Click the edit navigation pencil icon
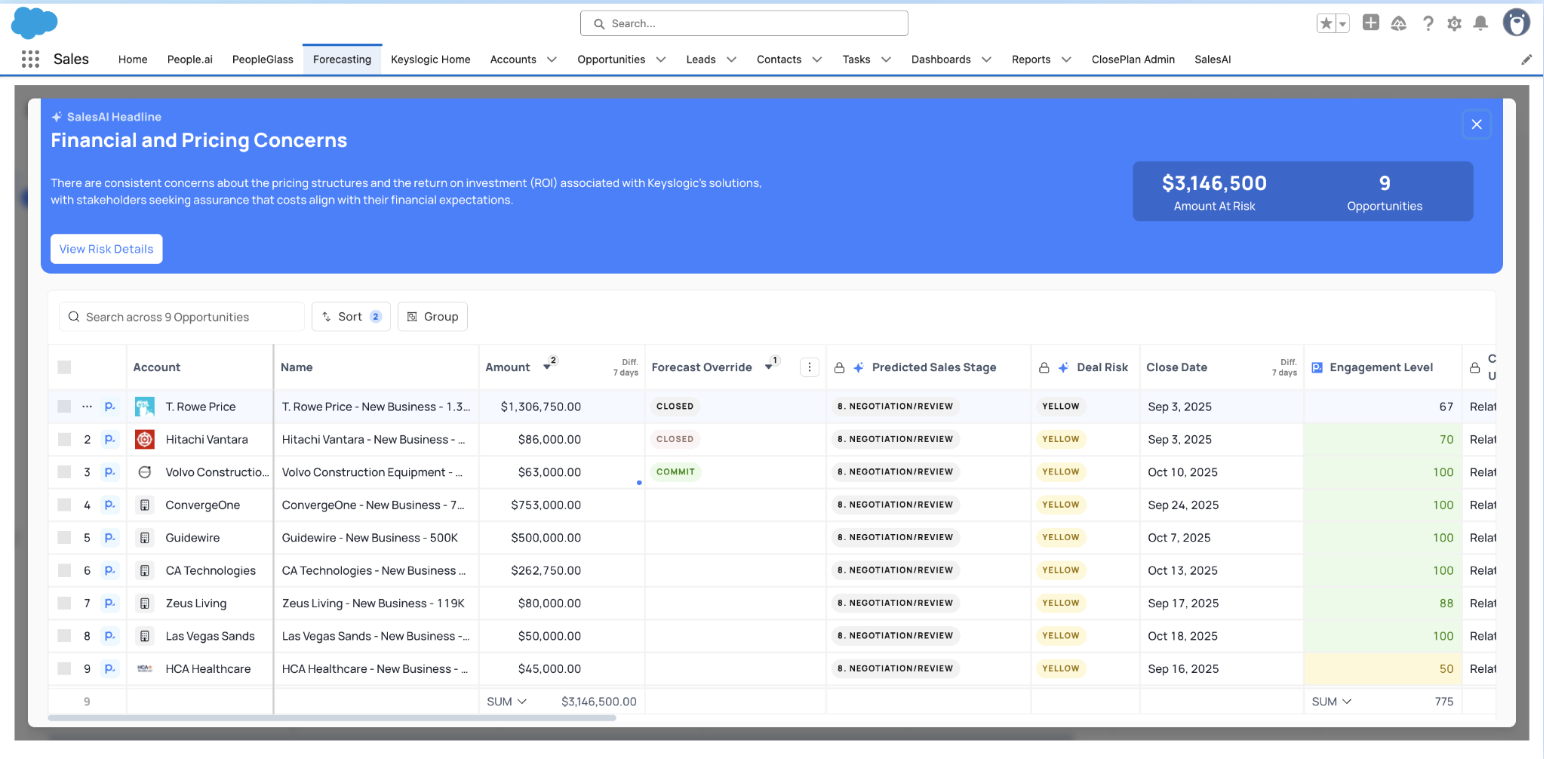Viewport: 1544px width, 759px height. point(1526,59)
